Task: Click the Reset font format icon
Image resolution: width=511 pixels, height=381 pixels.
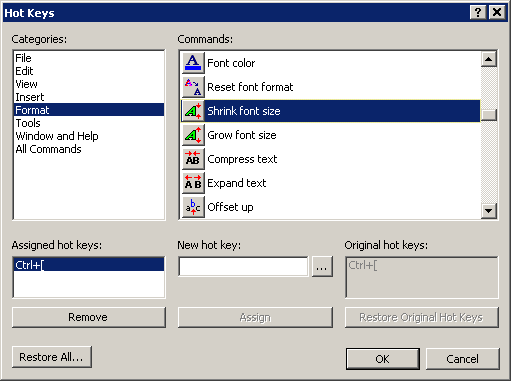Action: click(x=193, y=87)
